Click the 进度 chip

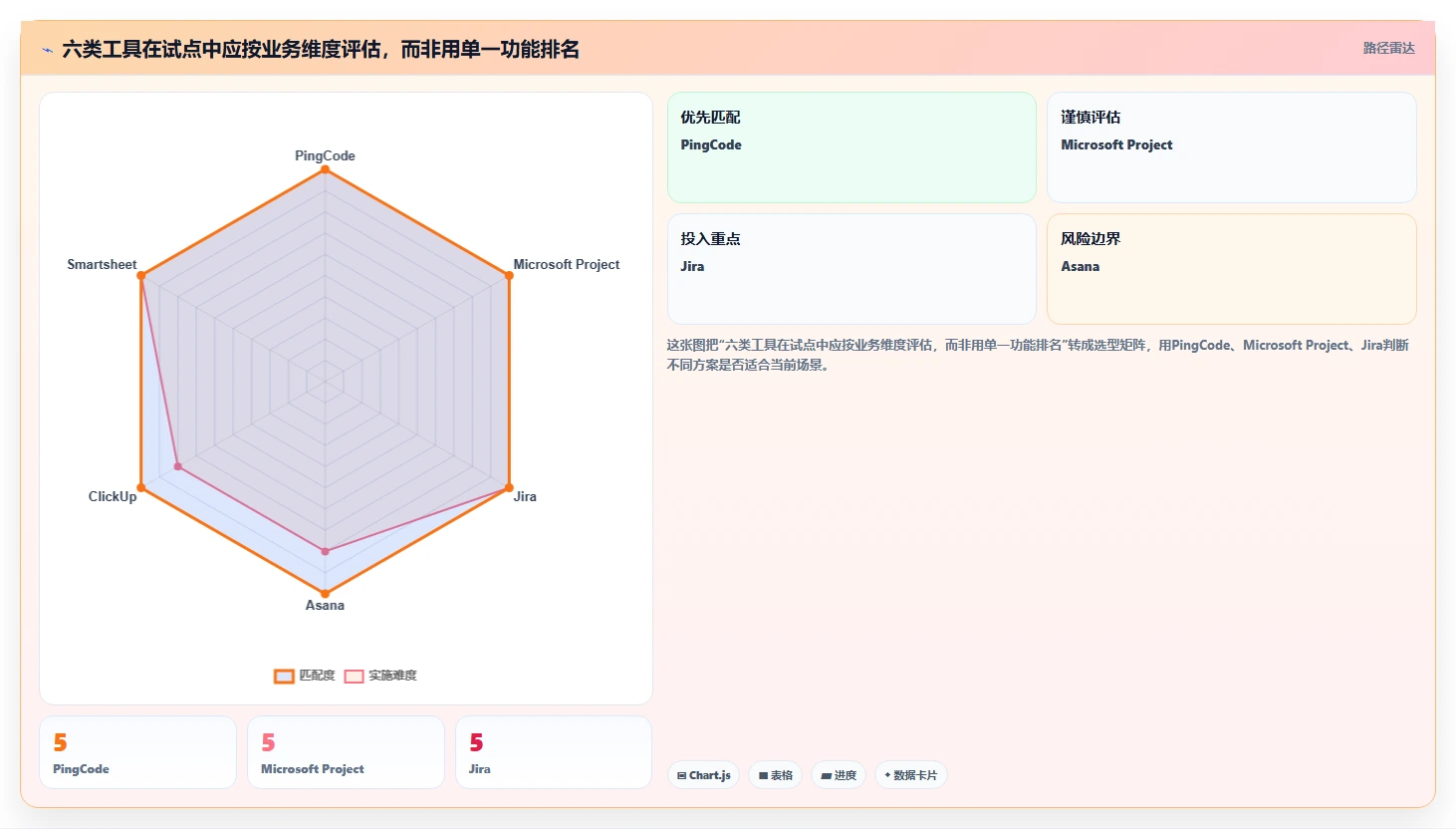(839, 775)
